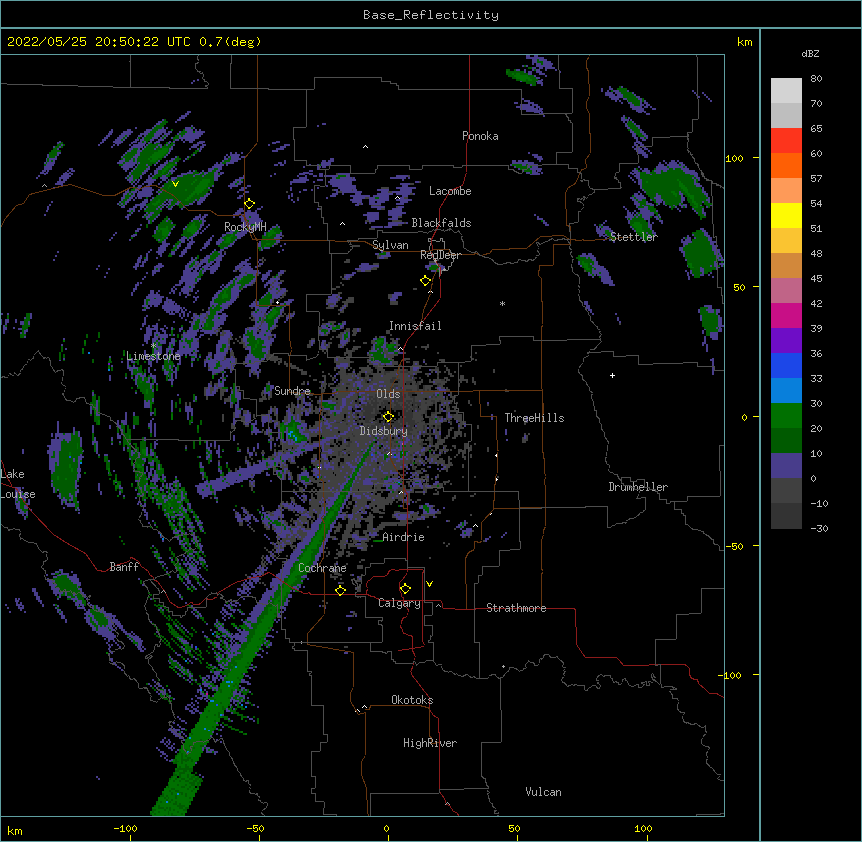
Task: Click the Innisfail label
Action: click(415, 326)
